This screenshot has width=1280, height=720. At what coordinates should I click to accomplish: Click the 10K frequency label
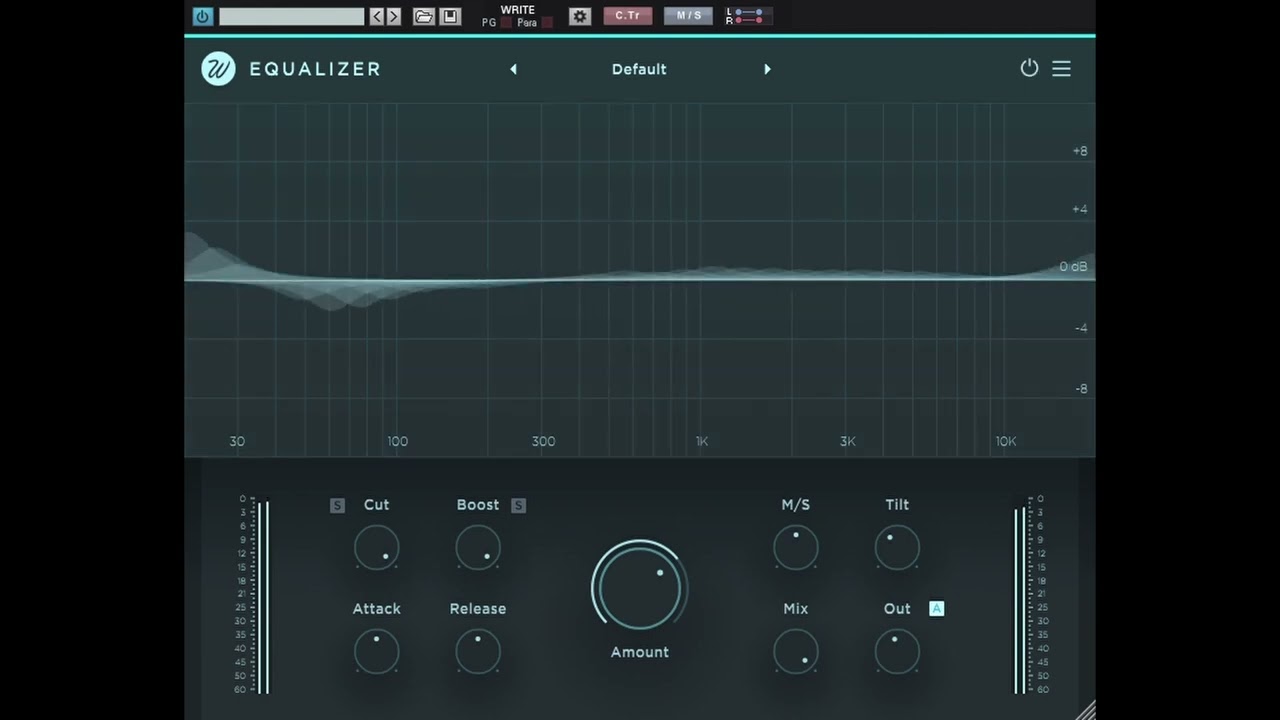tap(1006, 441)
